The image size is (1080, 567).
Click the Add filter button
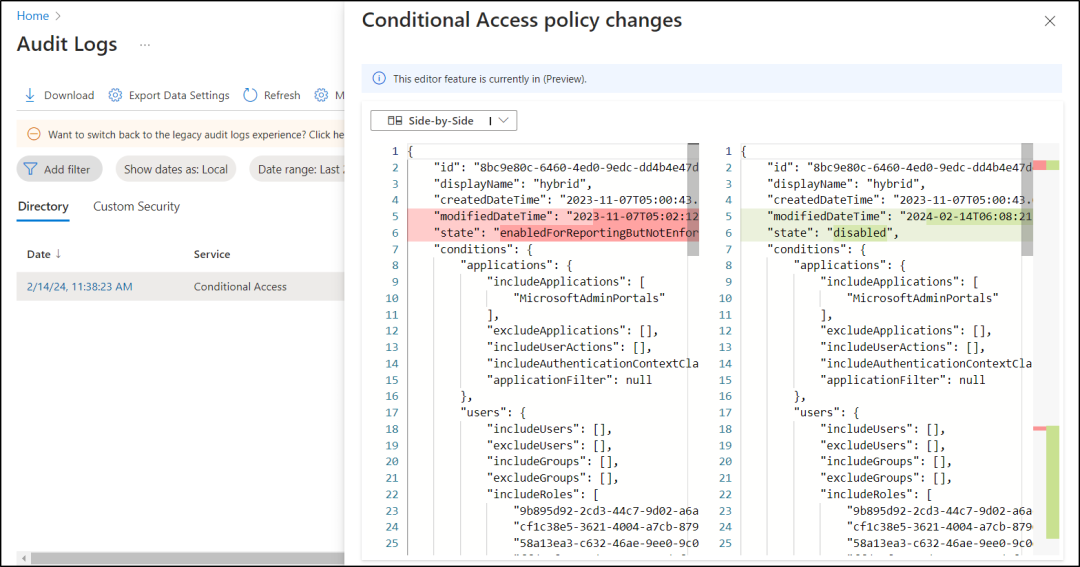click(59, 169)
